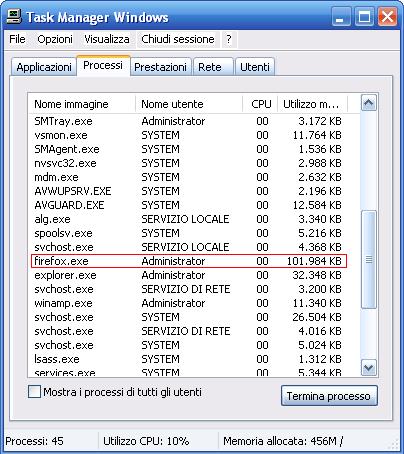Maximize the Task Manager window
Viewport: 404px width, 454px height.
[x=364, y=17]
